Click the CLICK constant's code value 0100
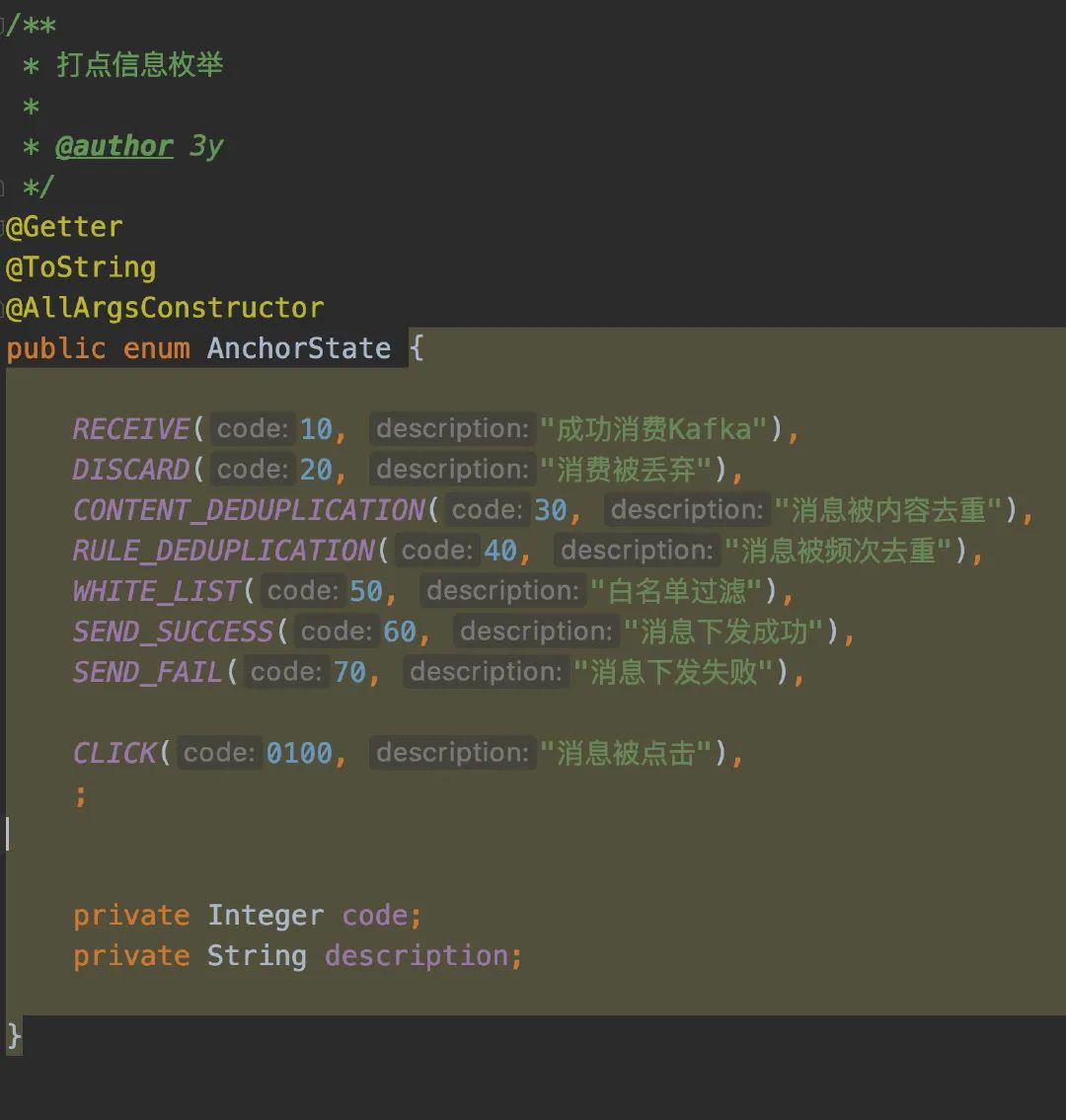The width and height of the screenshot is (1066, 1120). (x=299, y=753)
